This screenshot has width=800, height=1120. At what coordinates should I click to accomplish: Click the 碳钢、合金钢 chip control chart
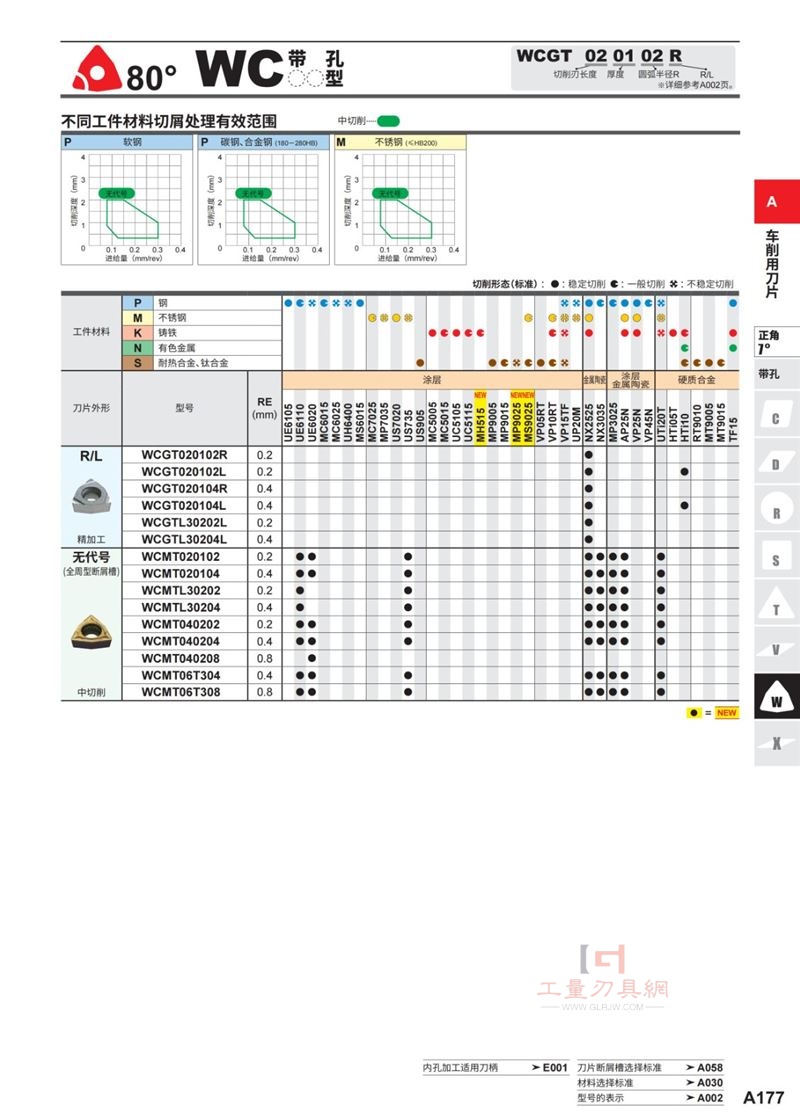(x=264, y=199)
